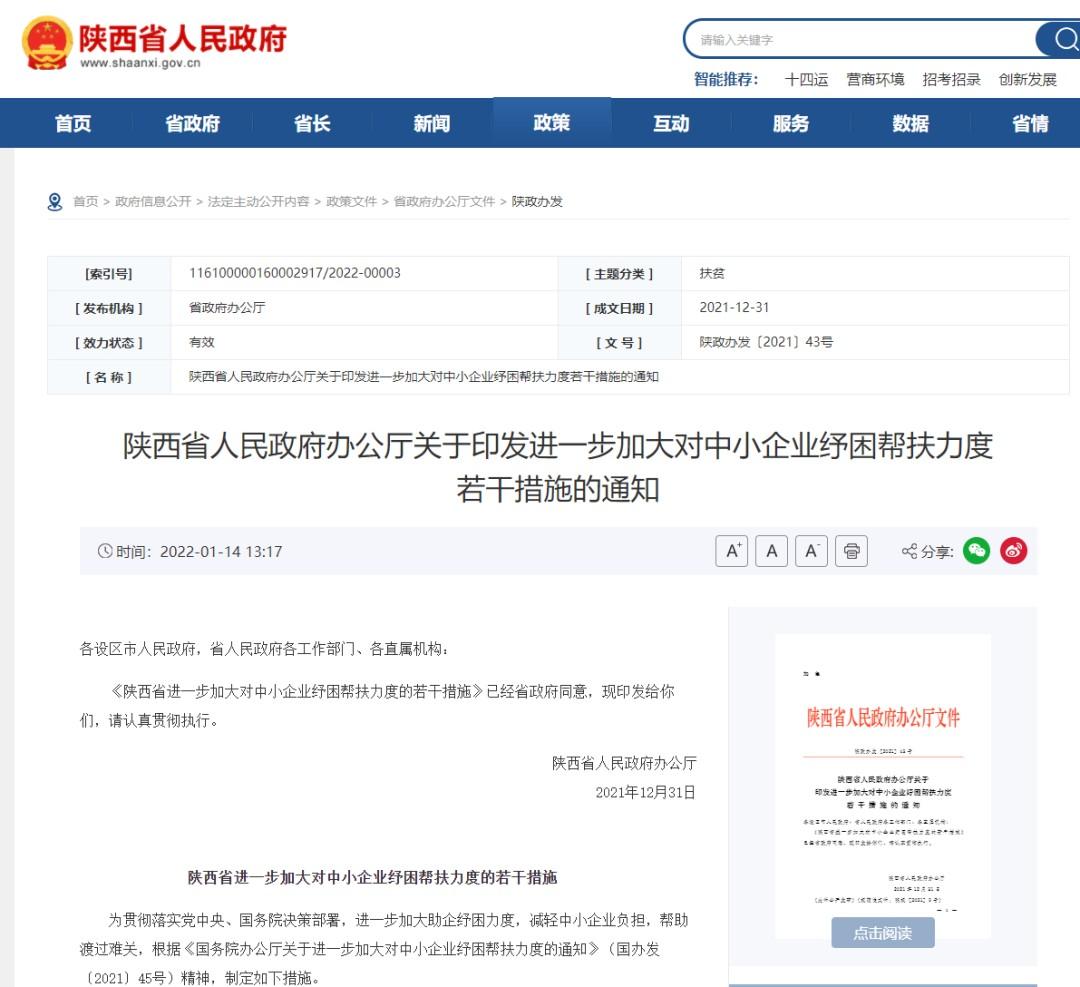Open 法定主动公开内容 breadcrumb link
The height and width of the screenshot is (987, 1080).
pyautogui.click(x=258, y=201)
